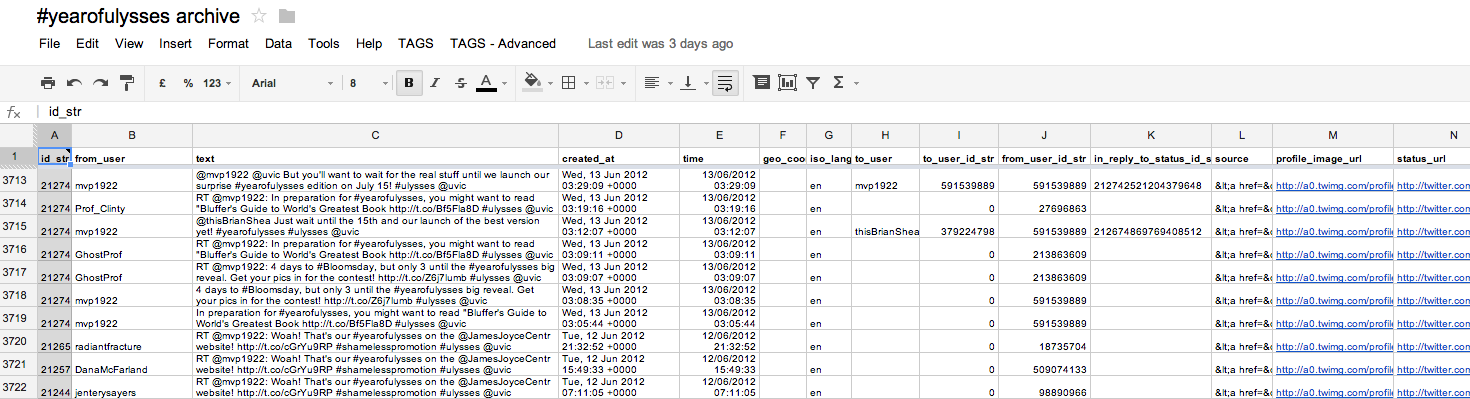Toggle wrap text button
This screenshot has height=399, width=1470.
(x=725, y=83)
